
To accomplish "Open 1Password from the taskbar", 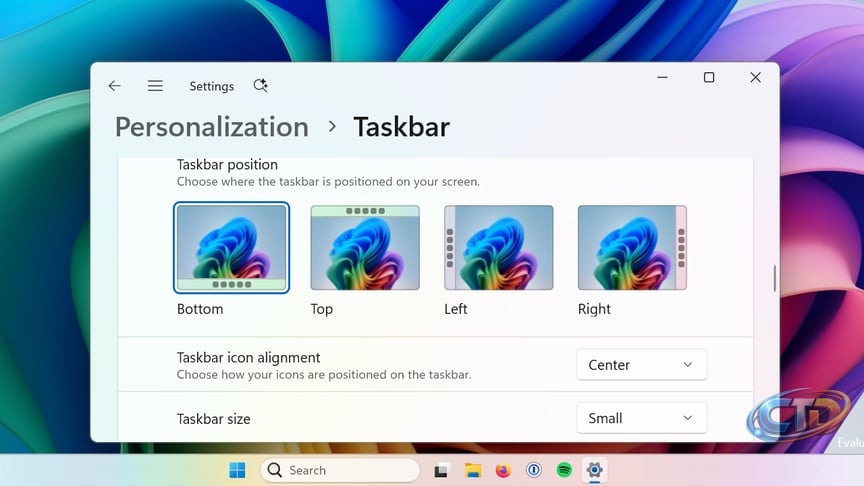I will click(533, 470).
